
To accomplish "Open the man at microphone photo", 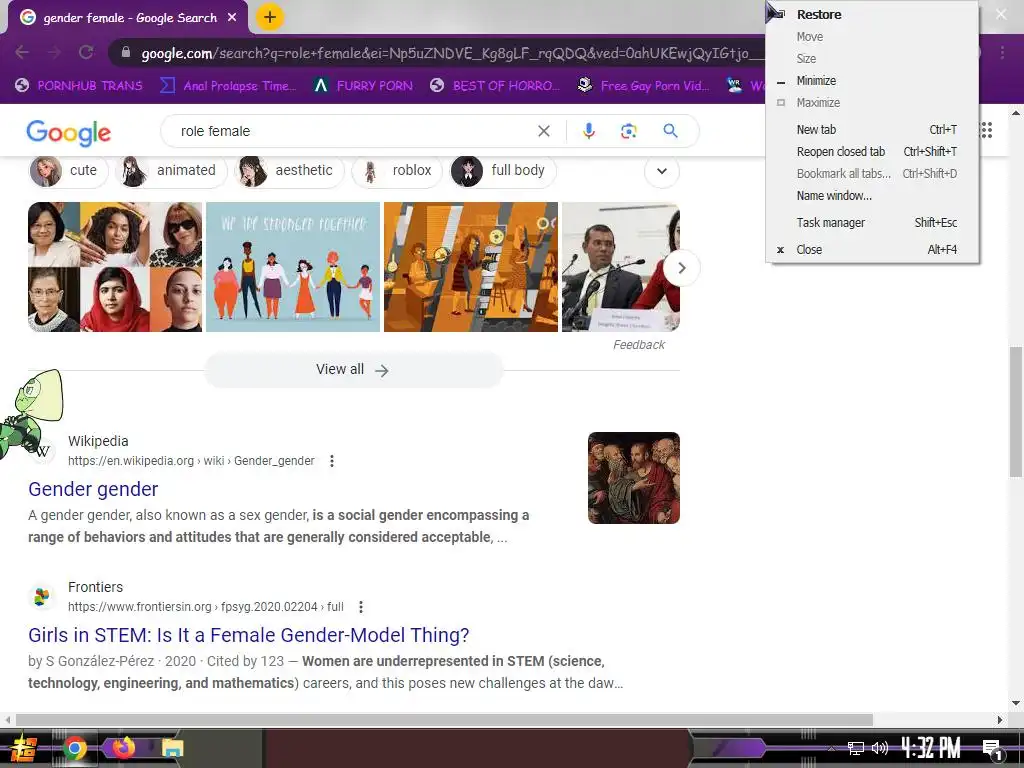I will pos(611,267).
